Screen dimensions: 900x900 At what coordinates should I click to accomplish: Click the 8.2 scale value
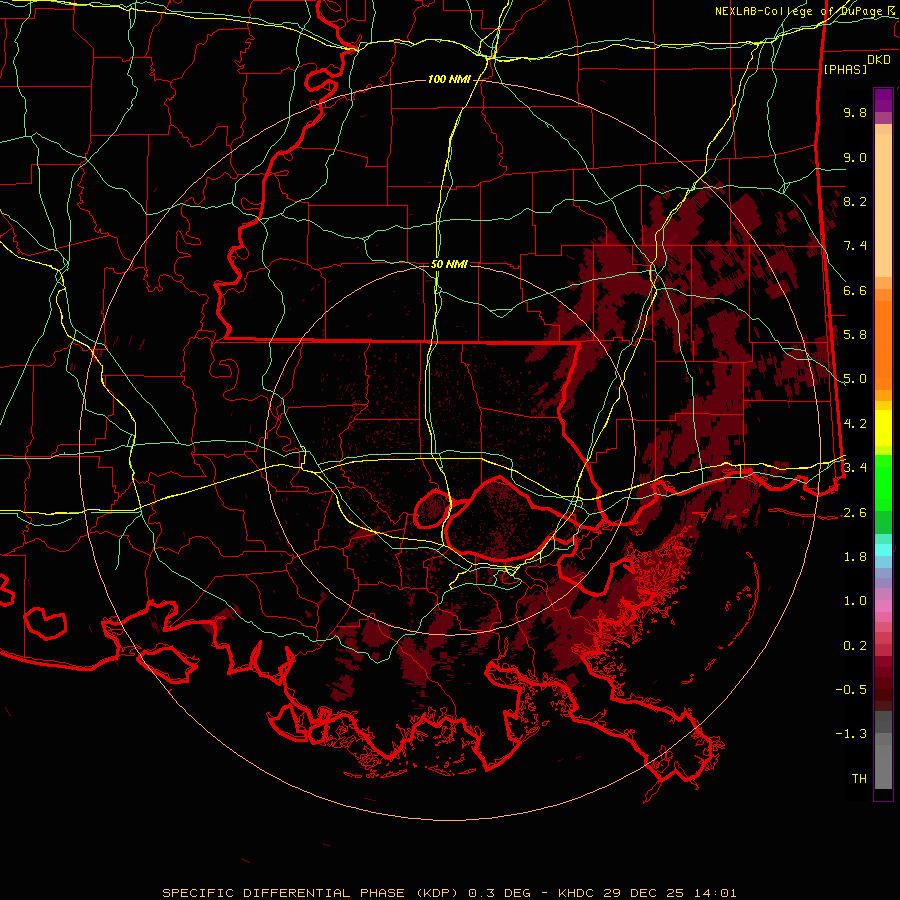(855, 201)
